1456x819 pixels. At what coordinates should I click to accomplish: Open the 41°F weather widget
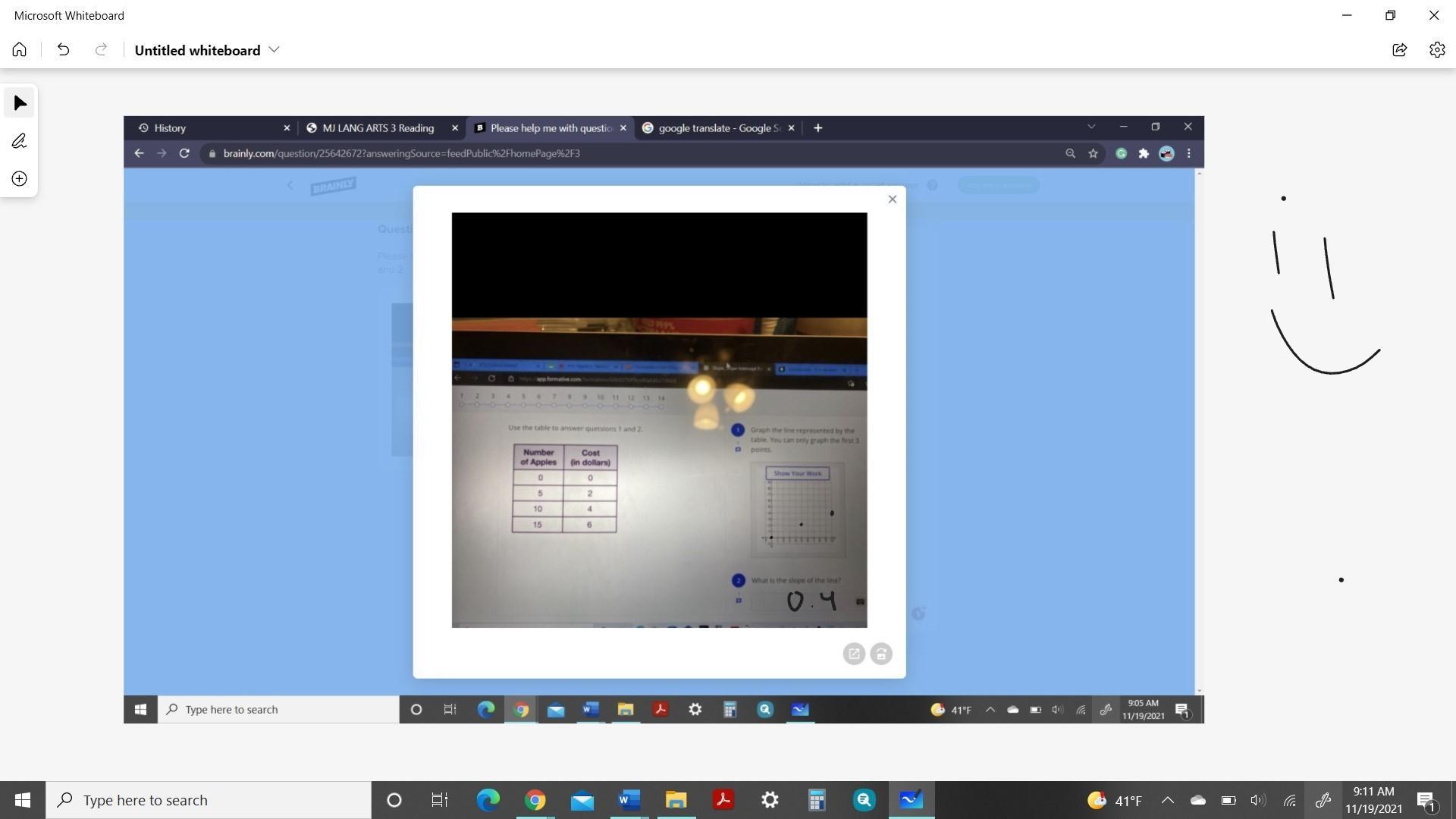click(1115, 800)
